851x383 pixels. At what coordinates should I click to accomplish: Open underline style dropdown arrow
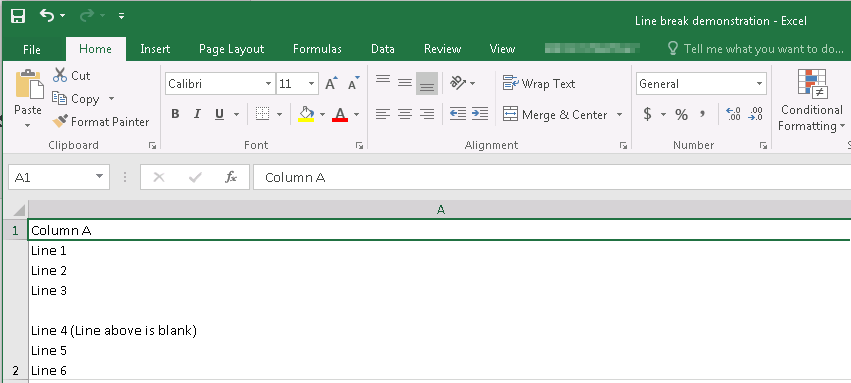point(237,114)
